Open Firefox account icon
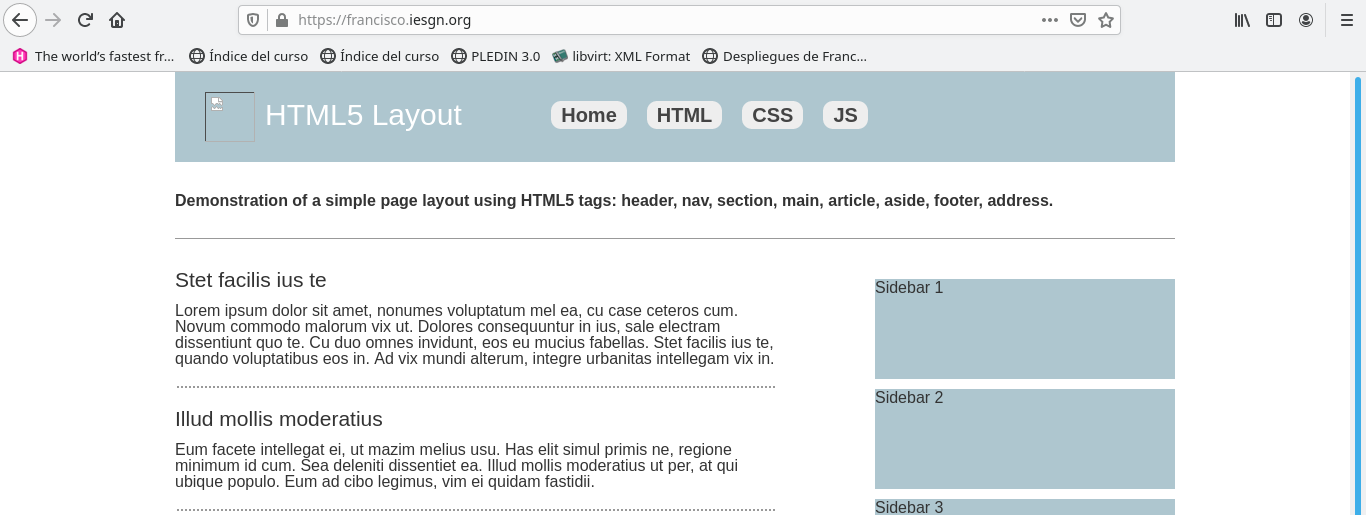This screenshot has width=1366, height=515. (x=1306, y=20)
